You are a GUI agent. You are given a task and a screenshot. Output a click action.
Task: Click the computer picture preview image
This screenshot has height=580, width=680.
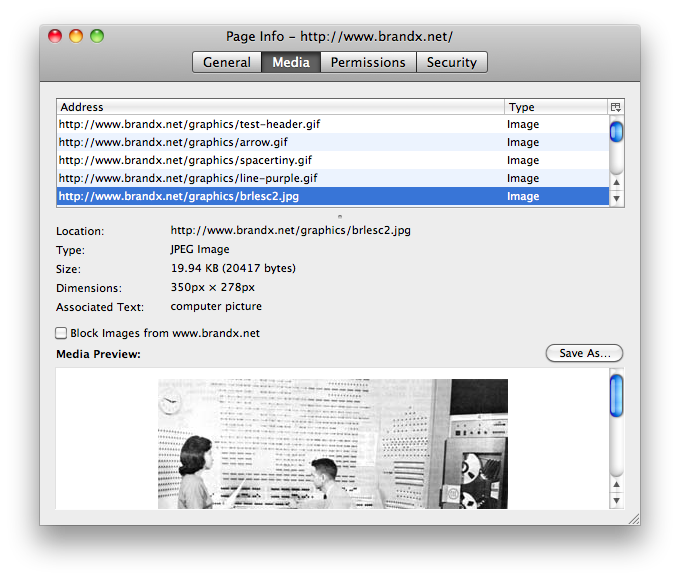332,443
